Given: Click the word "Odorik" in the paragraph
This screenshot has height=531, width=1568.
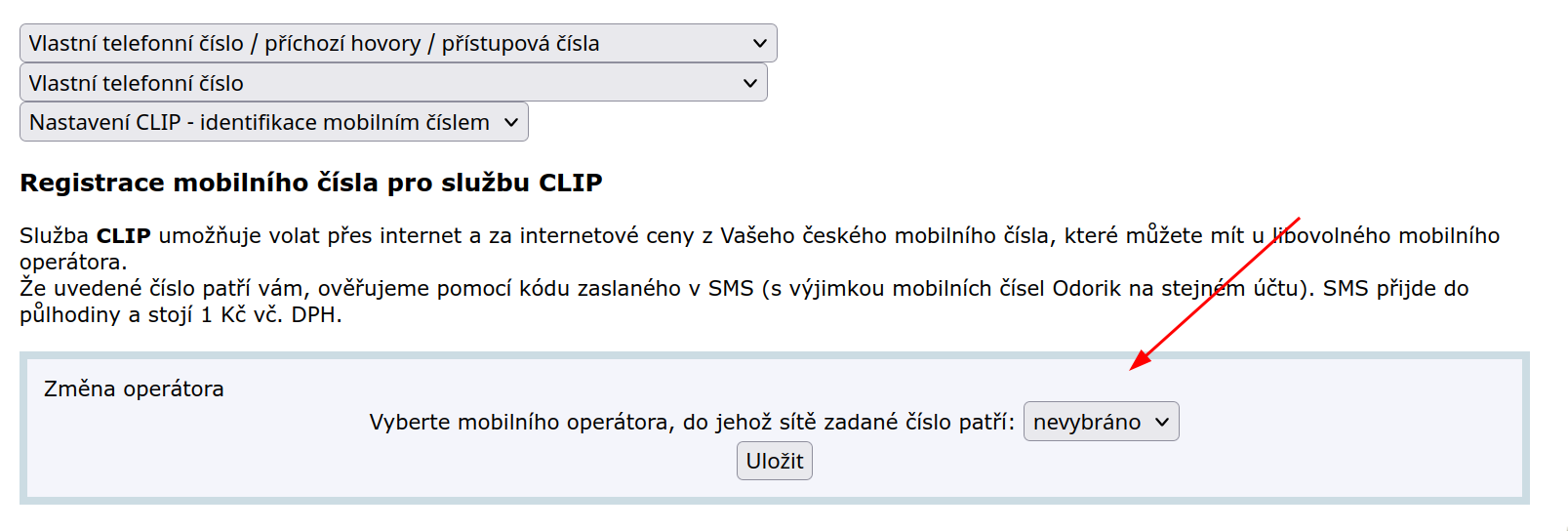Looking at the screenshot, I should pyautogui.click(x=1083, y=289).
